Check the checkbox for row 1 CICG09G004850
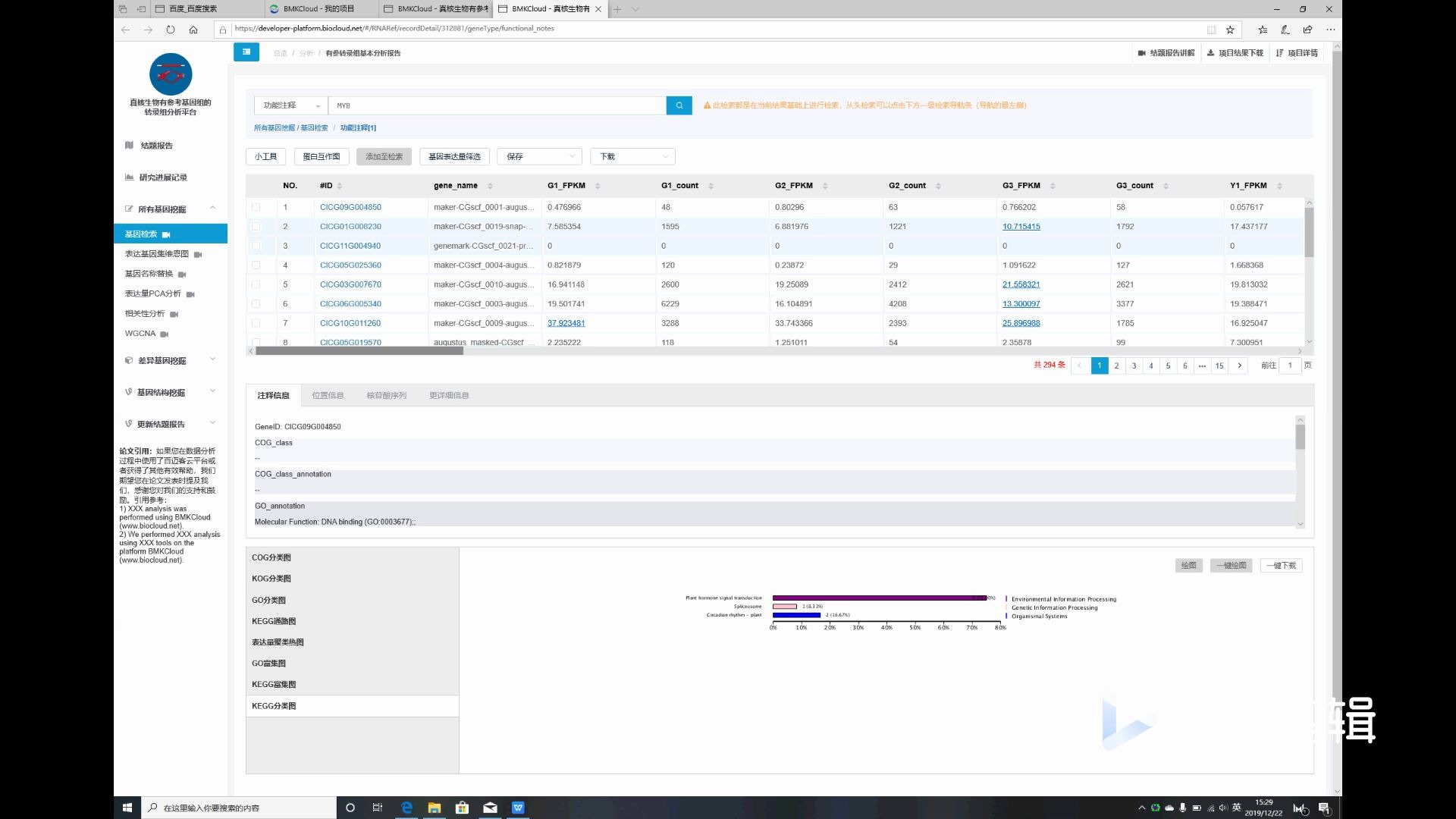The height and width of the screenshot is (819, 1456). (x=256, y=207)
